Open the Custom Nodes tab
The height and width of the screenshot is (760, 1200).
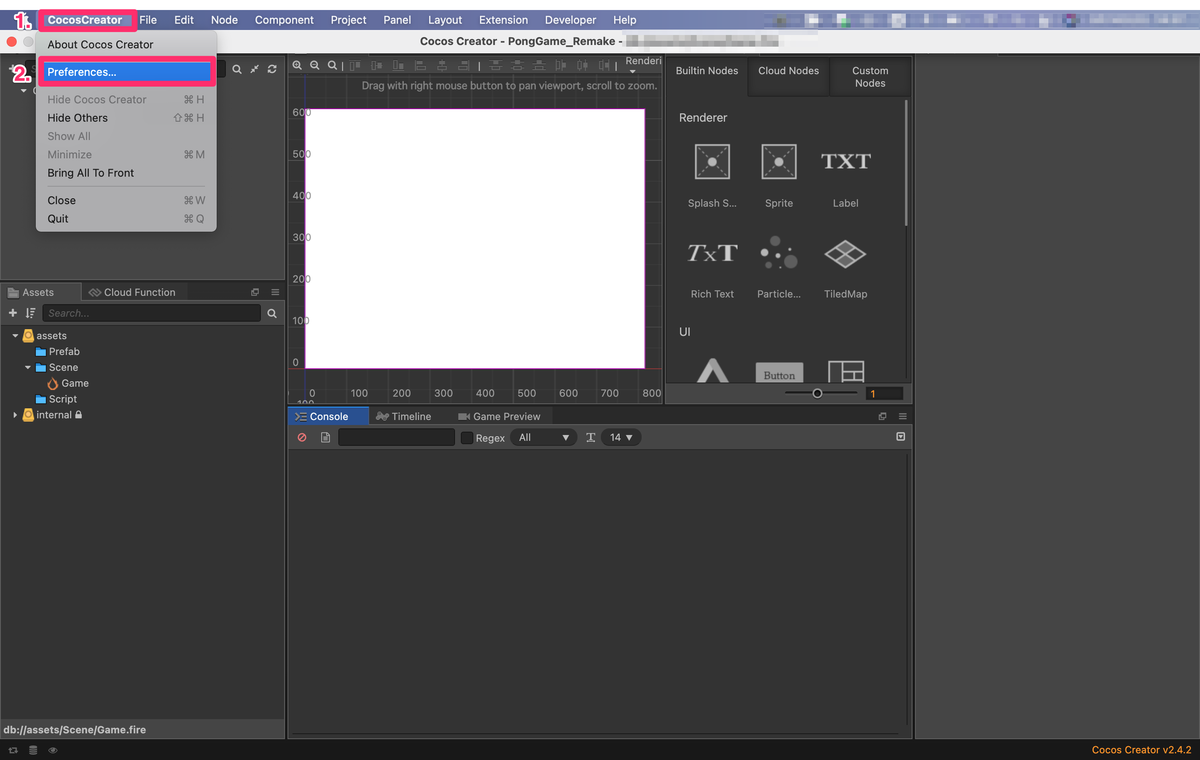pyautogui.click(x=870, y=77)
